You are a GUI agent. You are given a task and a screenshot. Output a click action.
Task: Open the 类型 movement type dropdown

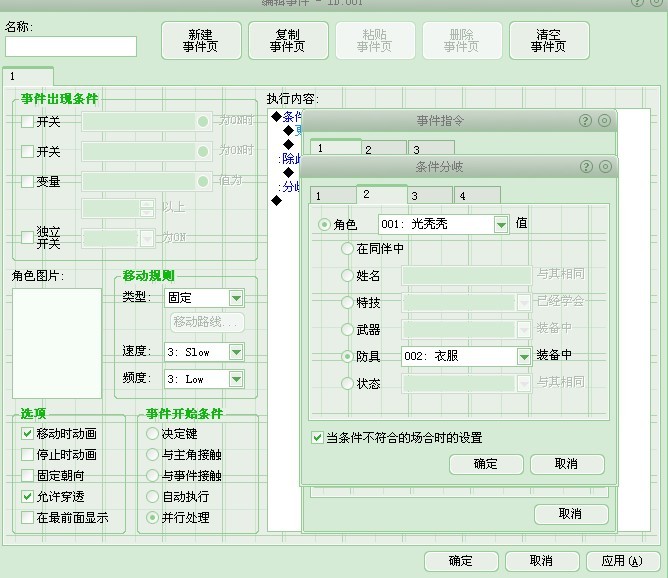(236, 298)
